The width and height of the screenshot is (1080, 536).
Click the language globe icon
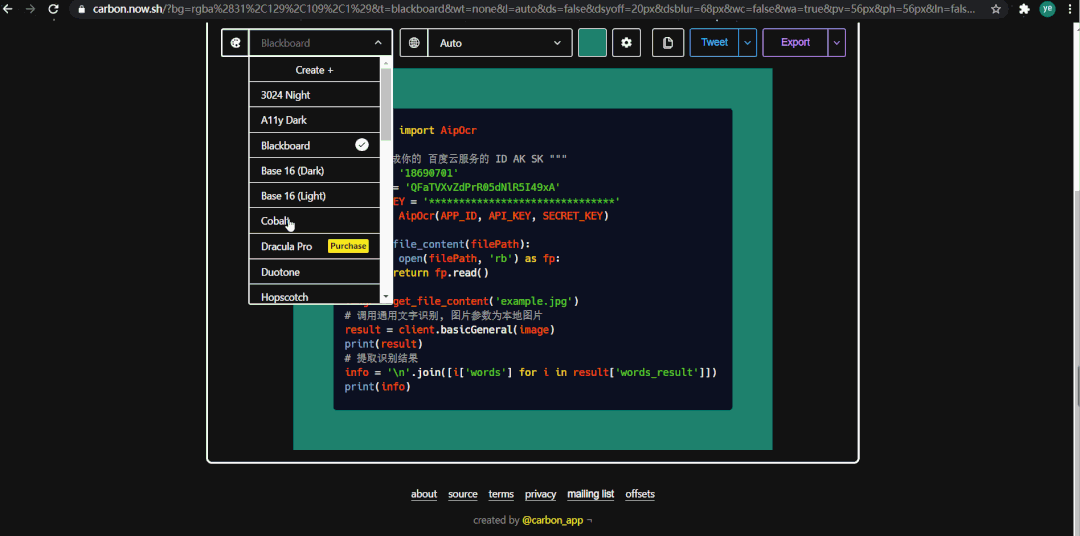coord(414,43)
